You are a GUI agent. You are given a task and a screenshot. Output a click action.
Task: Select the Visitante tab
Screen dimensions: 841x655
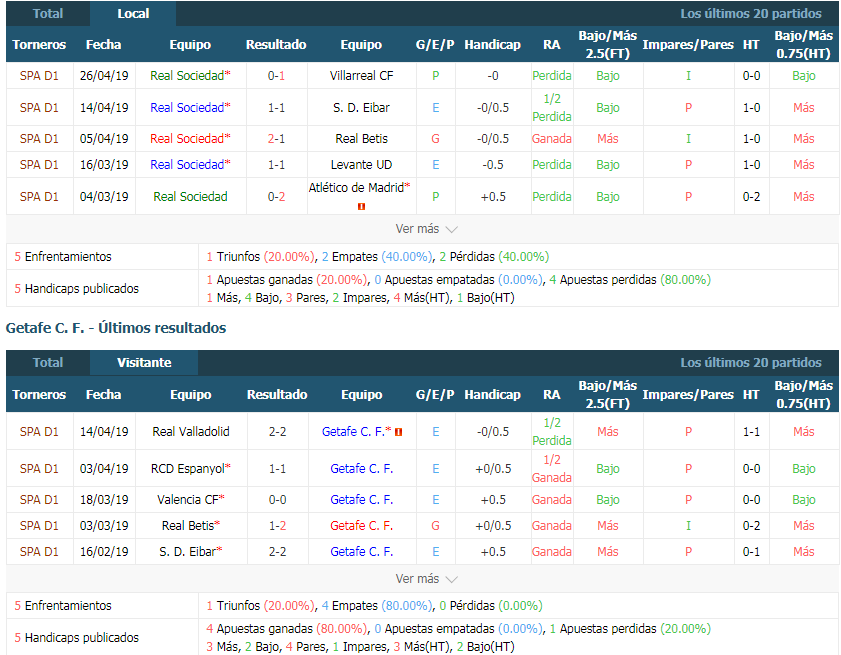tap(144, 363)
